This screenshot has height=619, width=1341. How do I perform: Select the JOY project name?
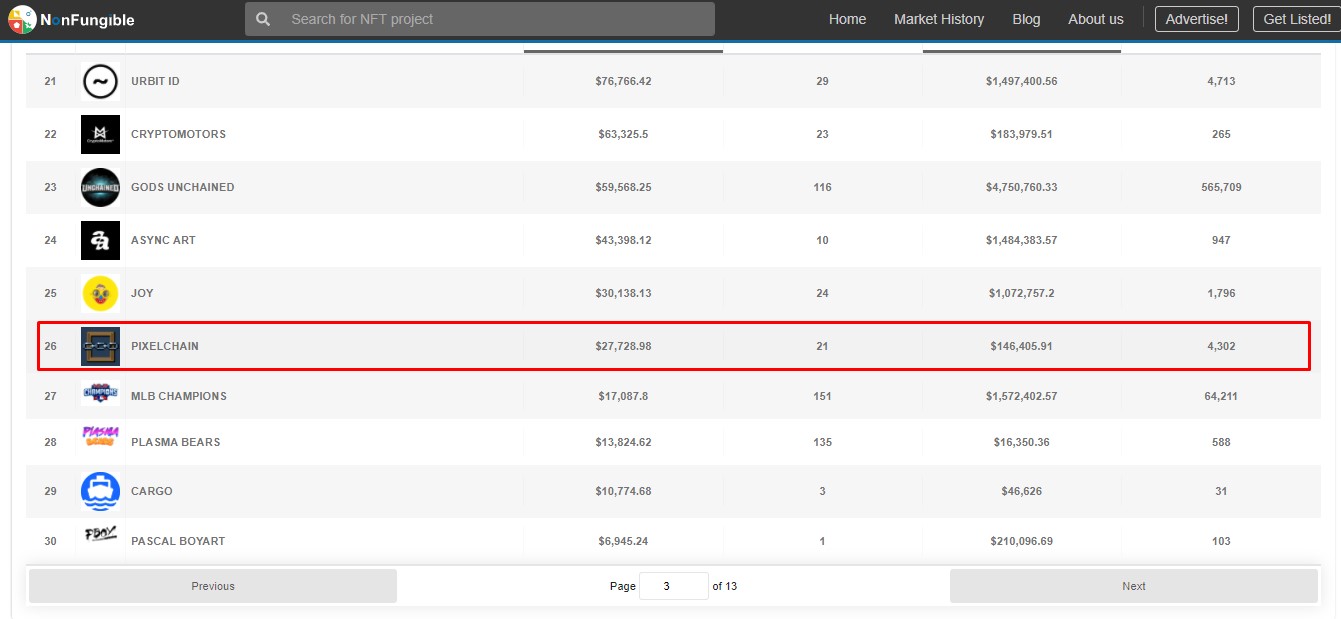click(142, 293)
